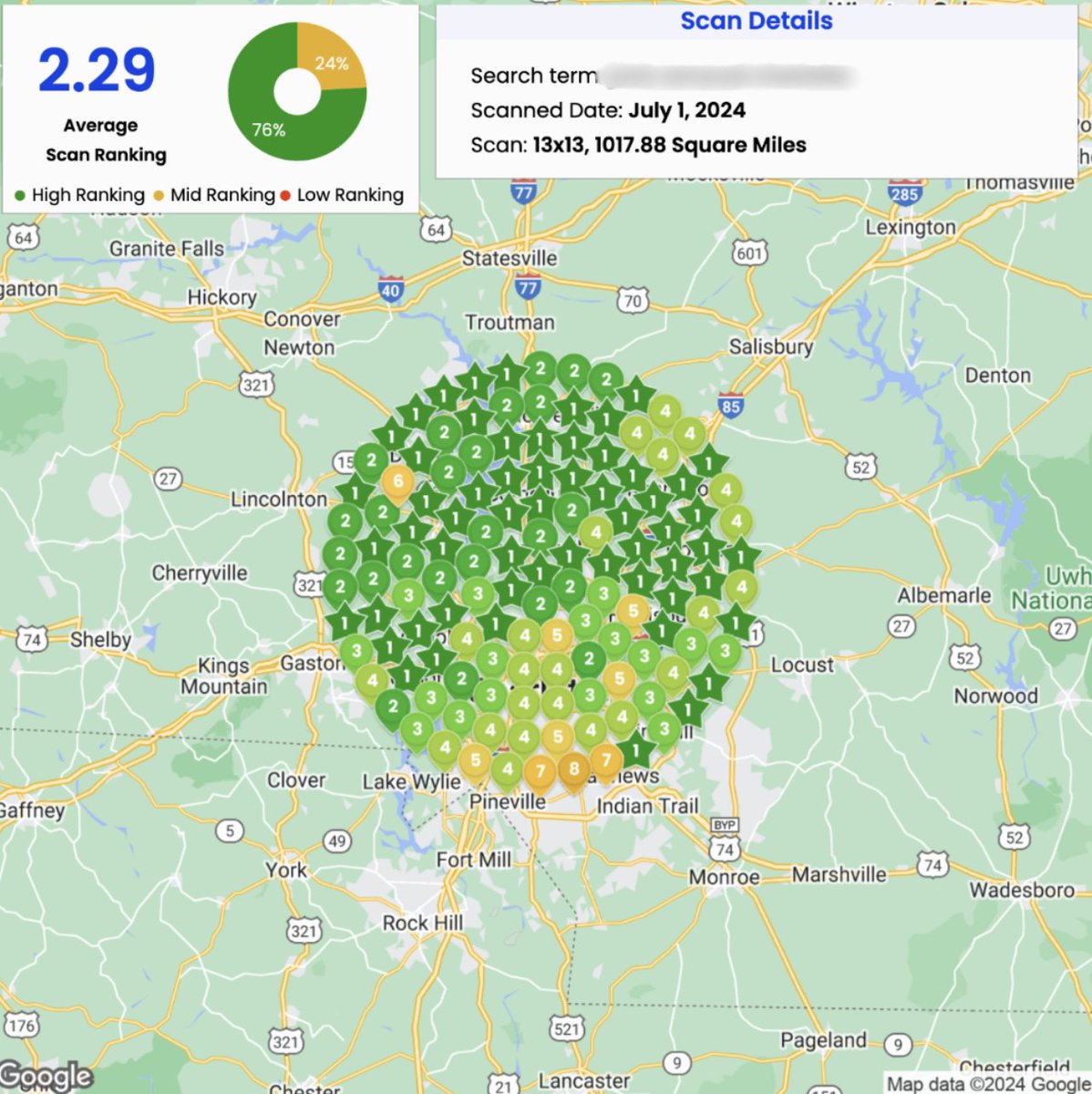The width and height of the screenshot is (1092, 1094).
Task: Click the Cherryville map label
Action: coord(200,573)
